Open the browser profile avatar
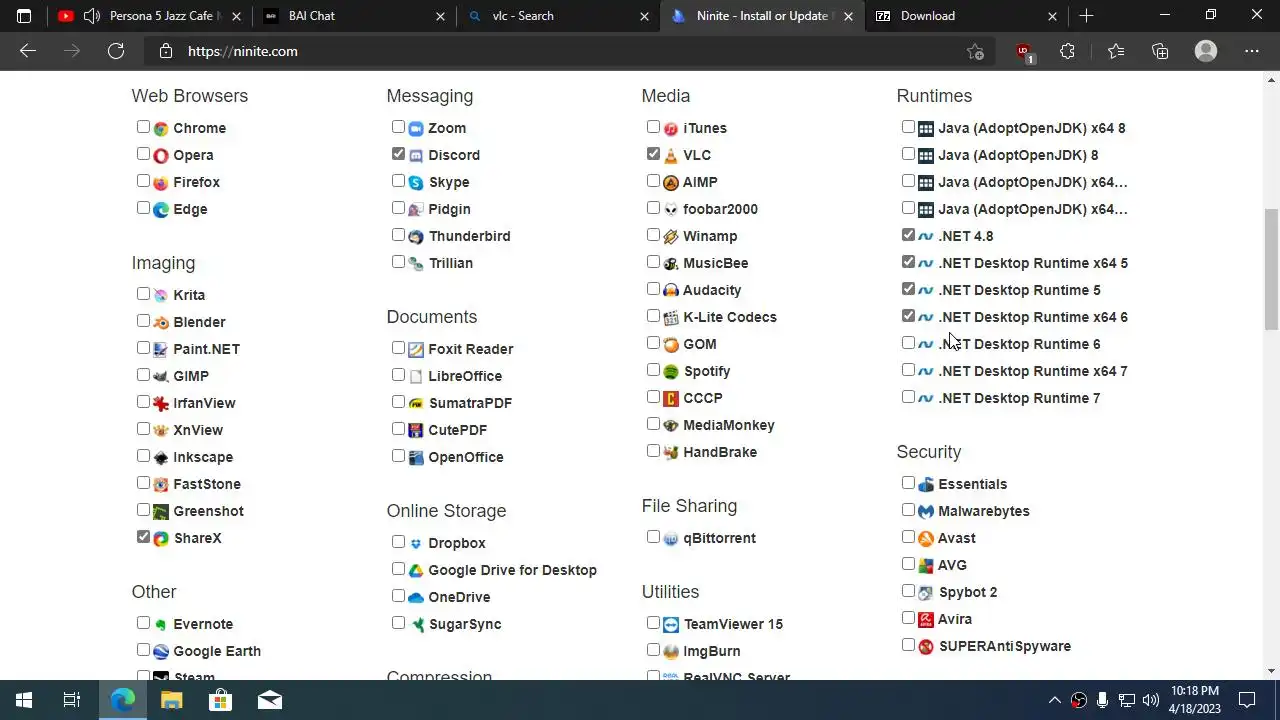 click(1206, 51)
